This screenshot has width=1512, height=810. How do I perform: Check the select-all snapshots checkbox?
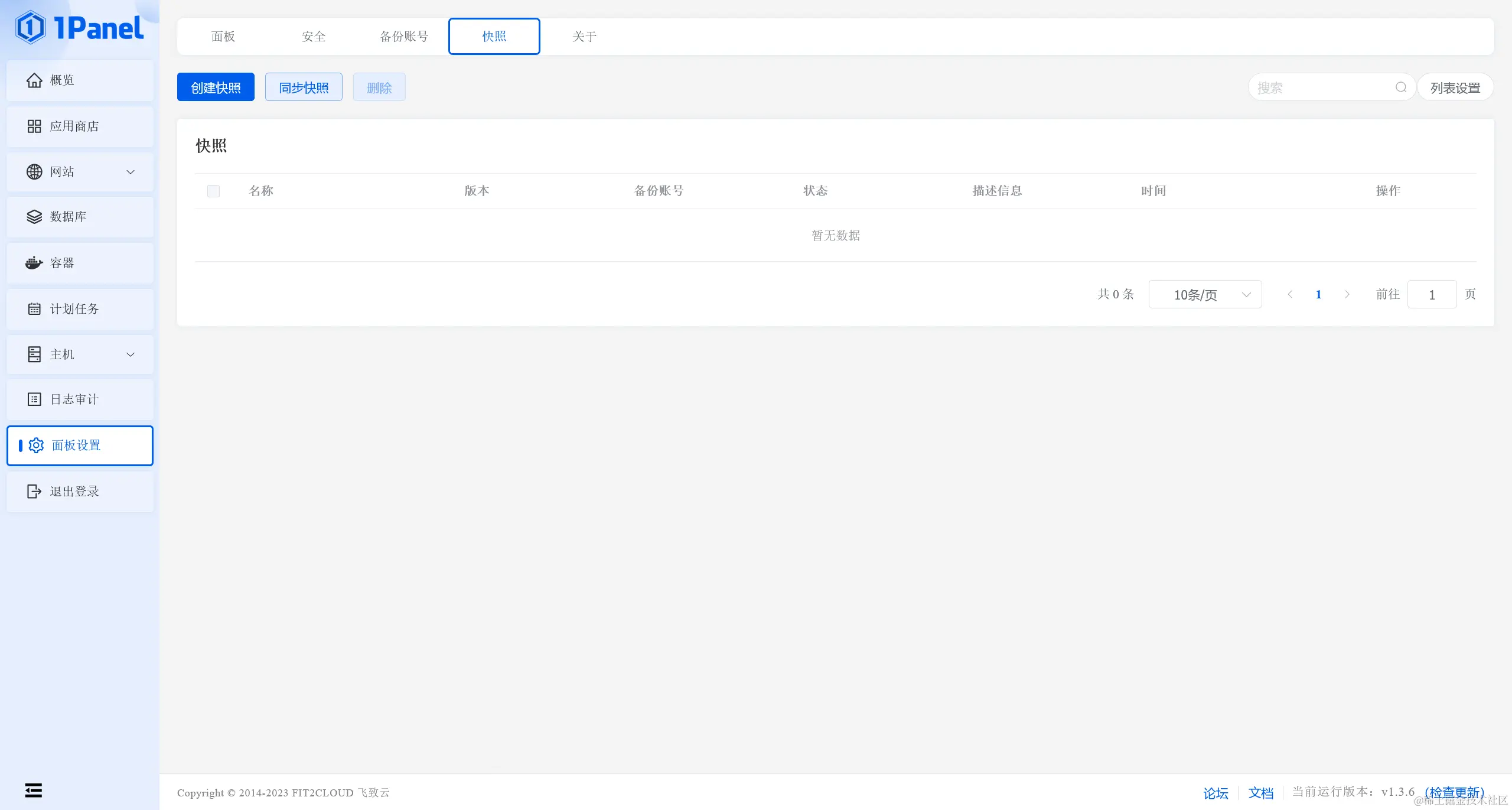[x=213, y=191]
